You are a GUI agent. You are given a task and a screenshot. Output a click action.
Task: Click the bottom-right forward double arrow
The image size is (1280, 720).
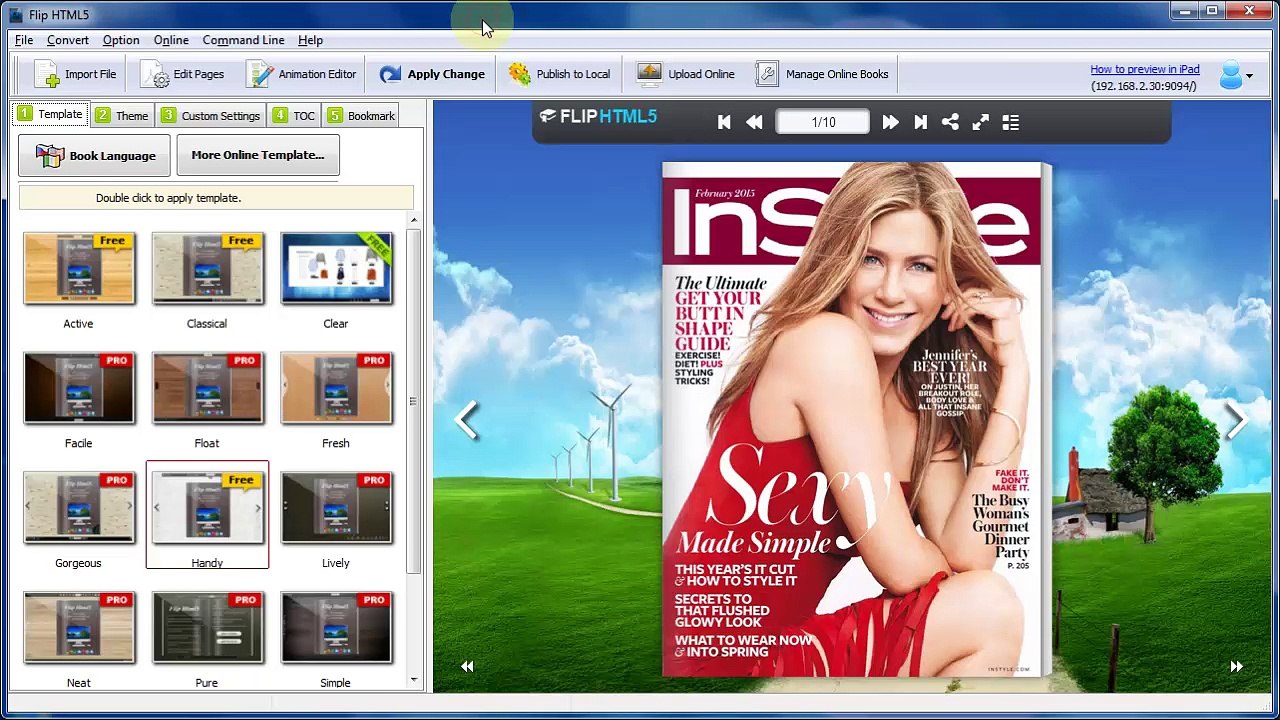[x=1236, y=666]
